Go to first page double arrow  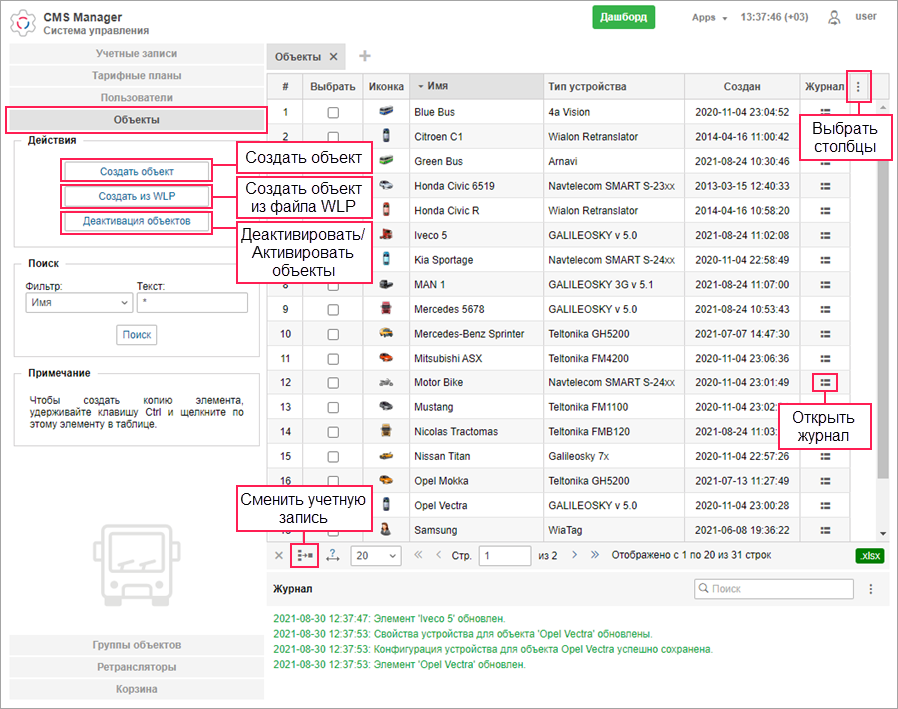418,554
